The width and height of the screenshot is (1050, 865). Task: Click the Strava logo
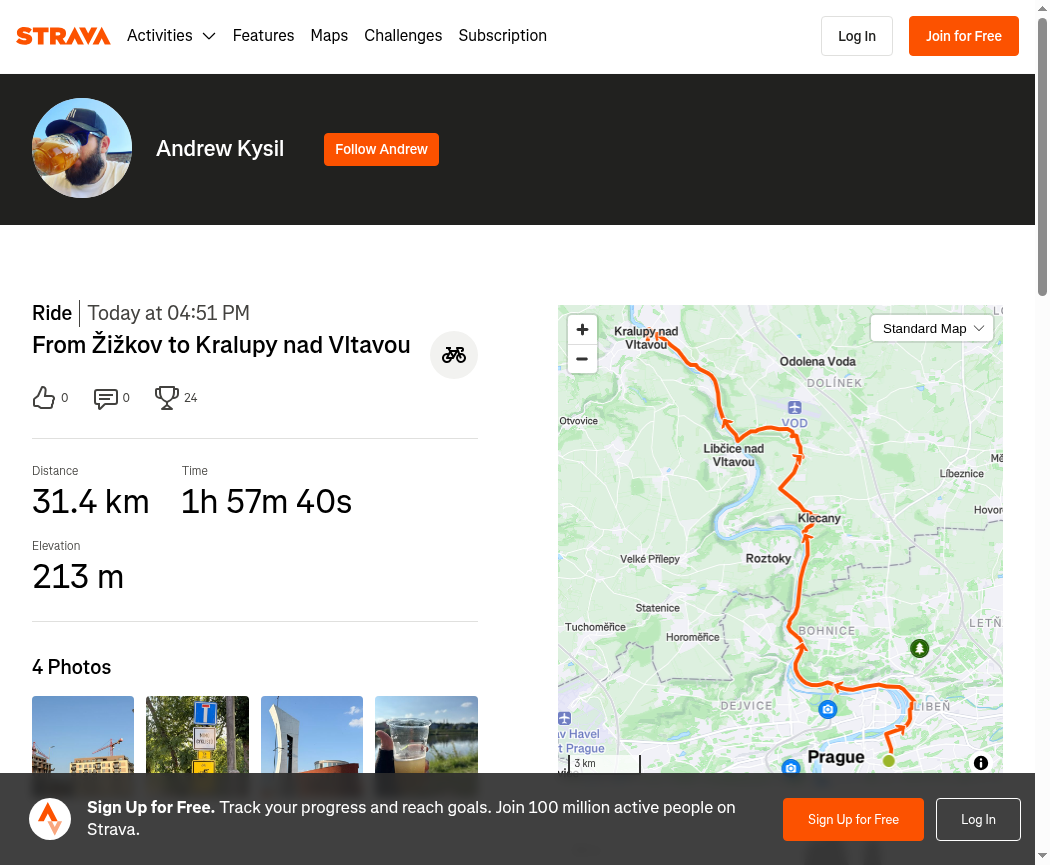tap(63, 36)
